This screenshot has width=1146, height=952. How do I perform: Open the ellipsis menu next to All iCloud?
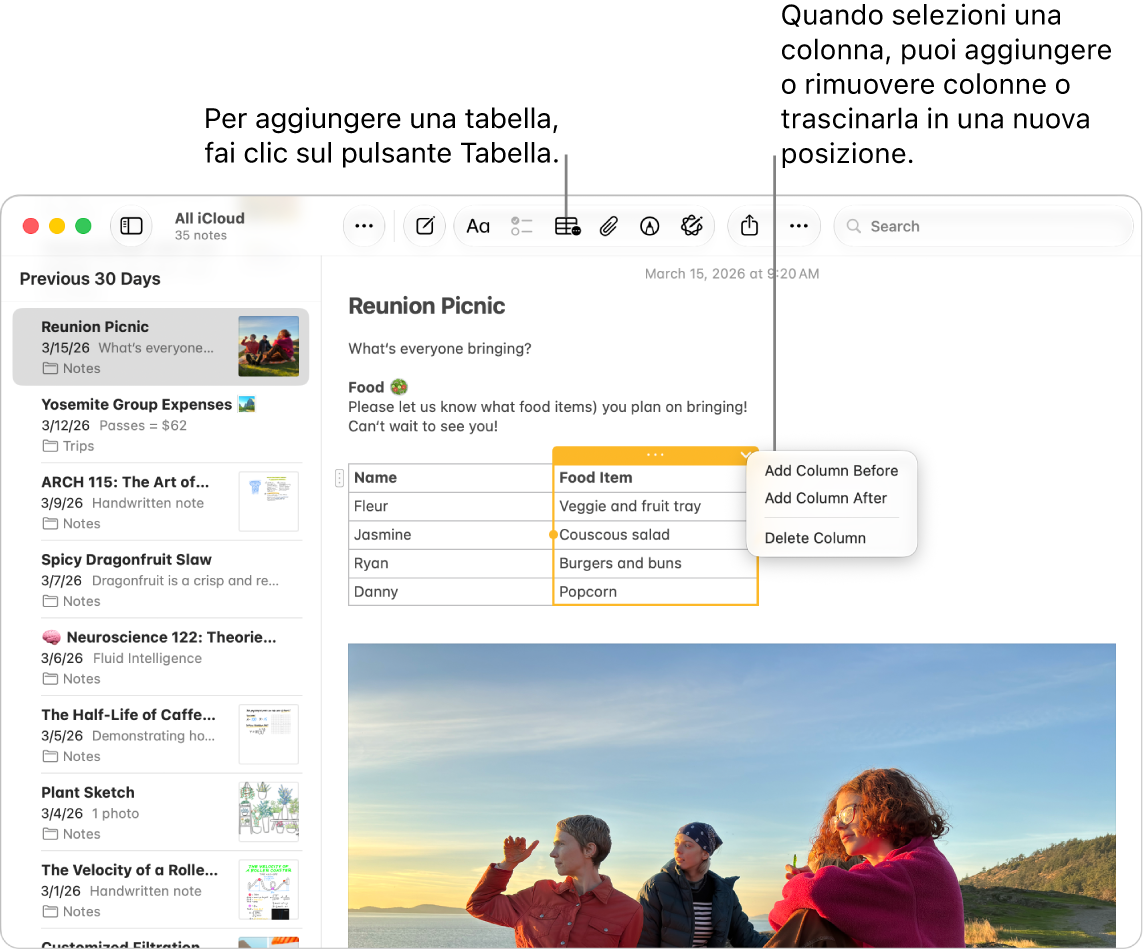[x=364, y=226]
